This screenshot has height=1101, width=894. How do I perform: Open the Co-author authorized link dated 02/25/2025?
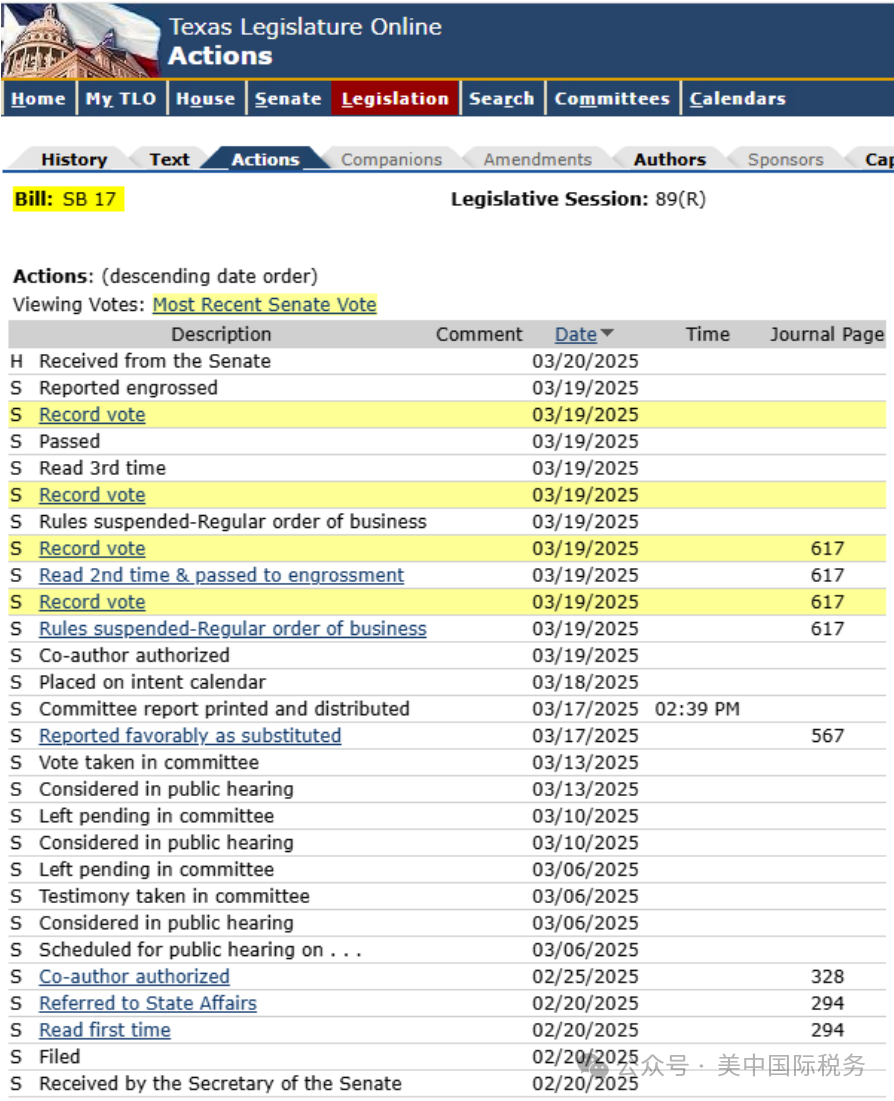tap(134, 977)
